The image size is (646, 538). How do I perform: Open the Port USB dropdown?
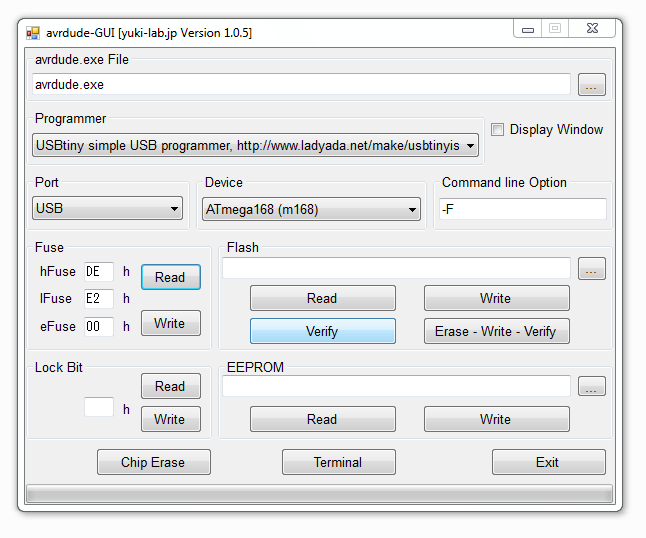108,208
